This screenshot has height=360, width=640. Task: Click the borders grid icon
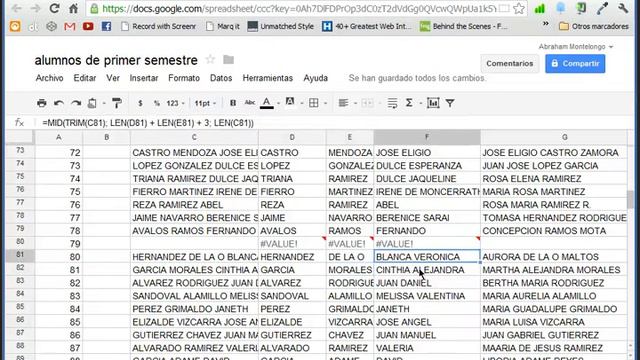314,103
